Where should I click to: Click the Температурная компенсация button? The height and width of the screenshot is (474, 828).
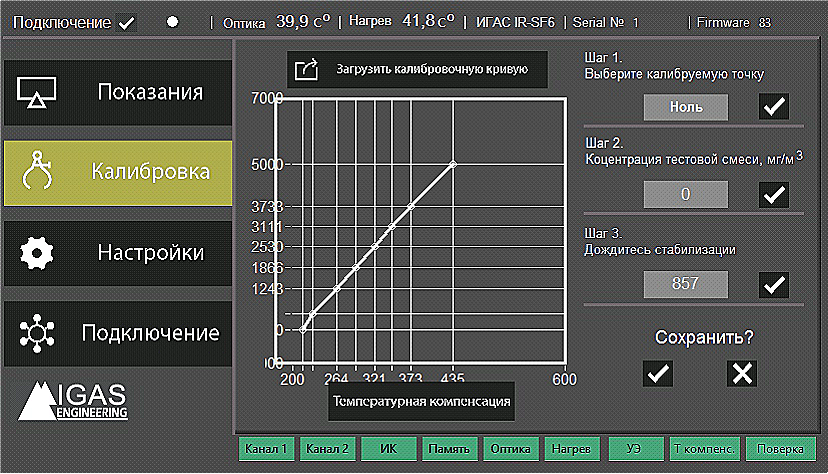point(421,402)
